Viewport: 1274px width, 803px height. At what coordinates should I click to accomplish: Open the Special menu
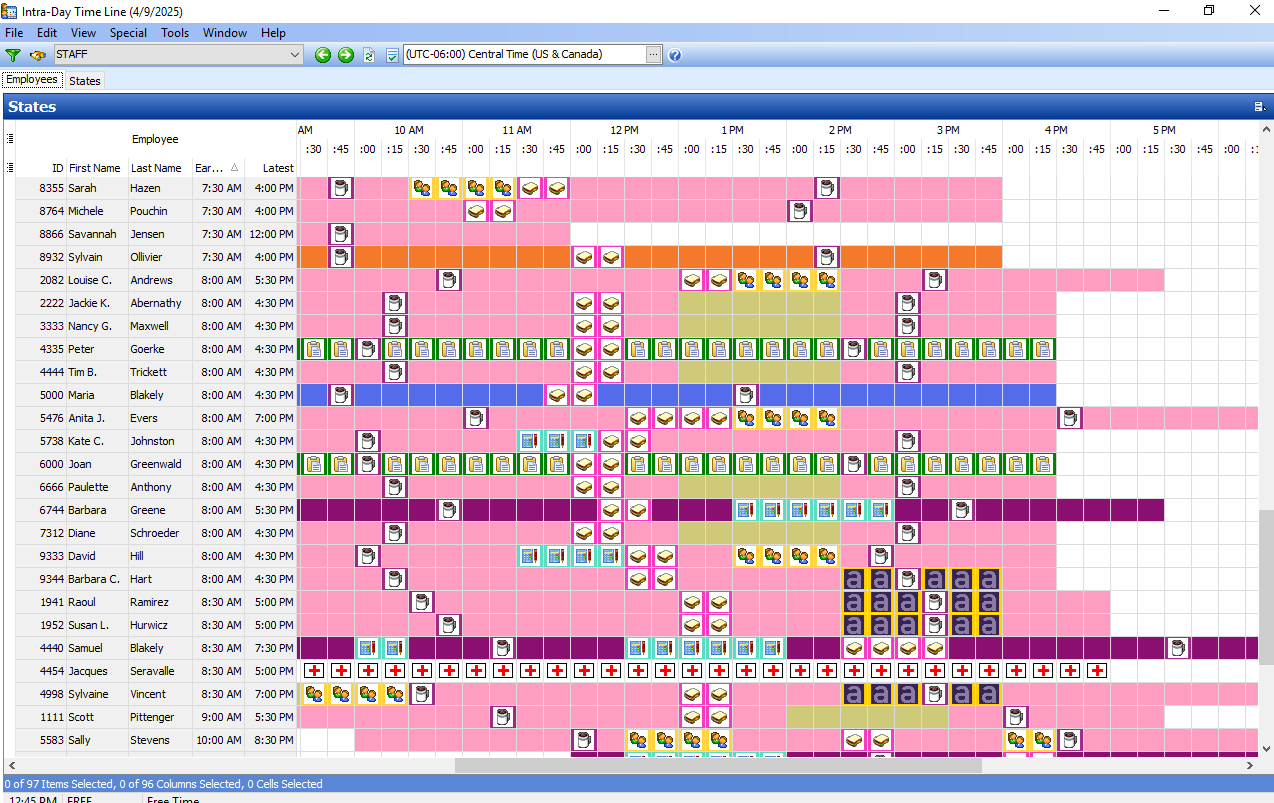point(128,32)
